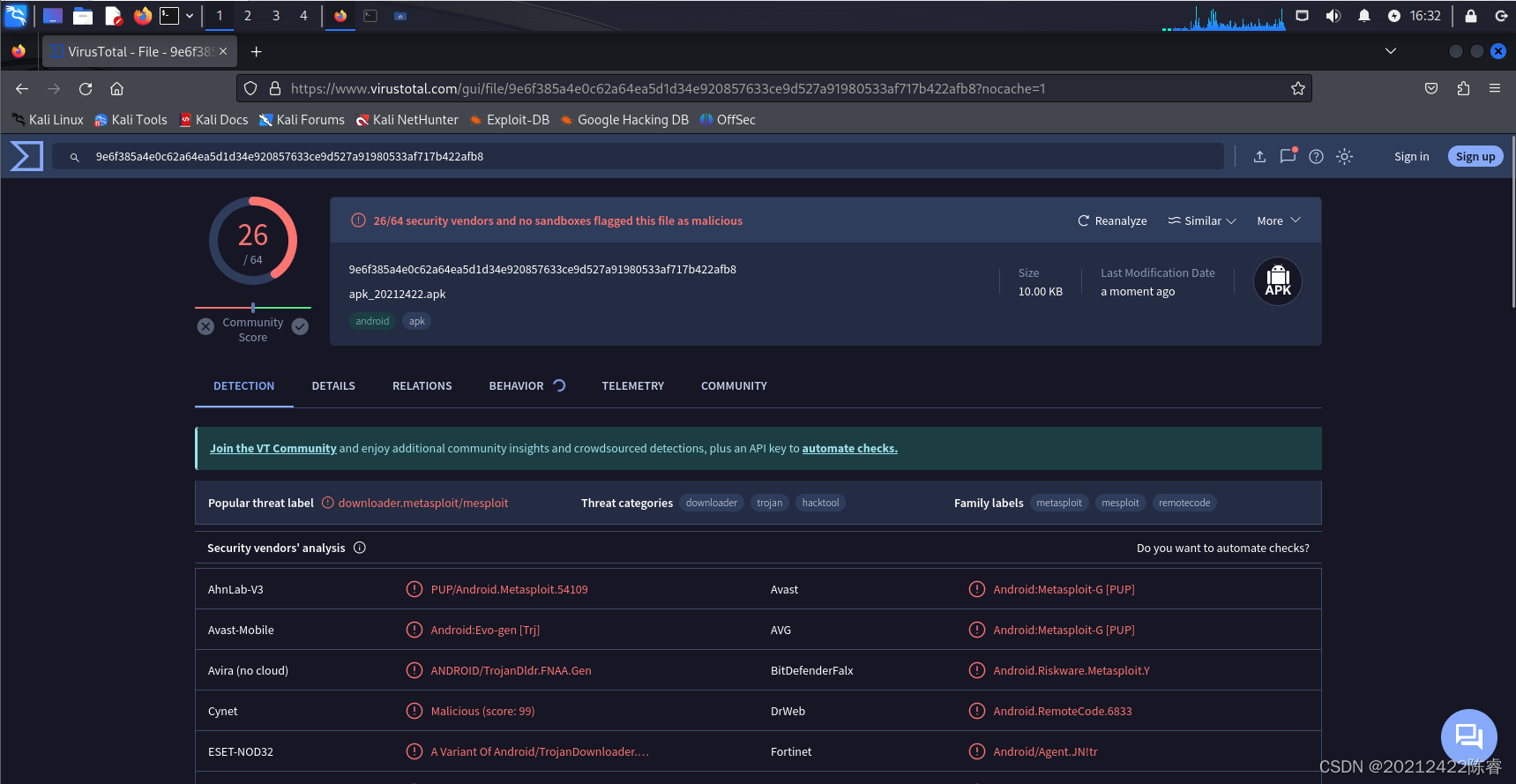Expand the More dropdown
1516x784 pixels.
pyautogui.click(x=1279, y=220)
